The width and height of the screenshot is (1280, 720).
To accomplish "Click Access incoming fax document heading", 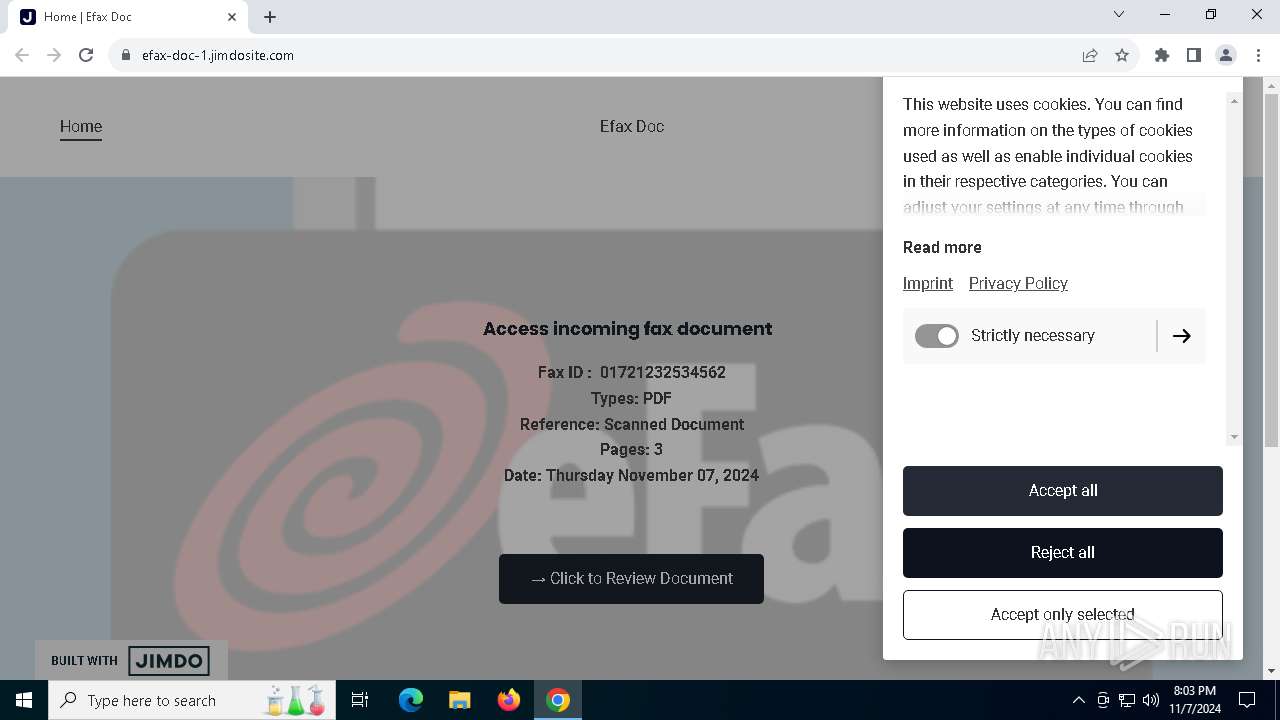I will coord(627,329).
